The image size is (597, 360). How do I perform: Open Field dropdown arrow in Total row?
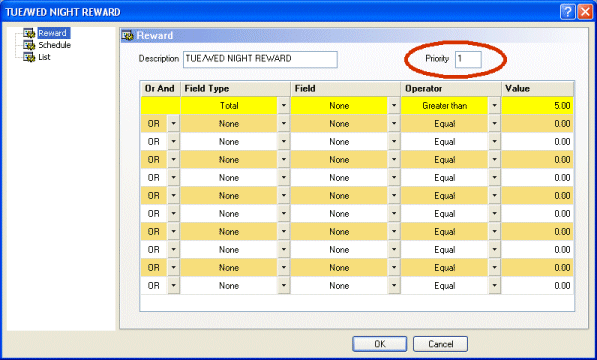[x=394, y=106]
